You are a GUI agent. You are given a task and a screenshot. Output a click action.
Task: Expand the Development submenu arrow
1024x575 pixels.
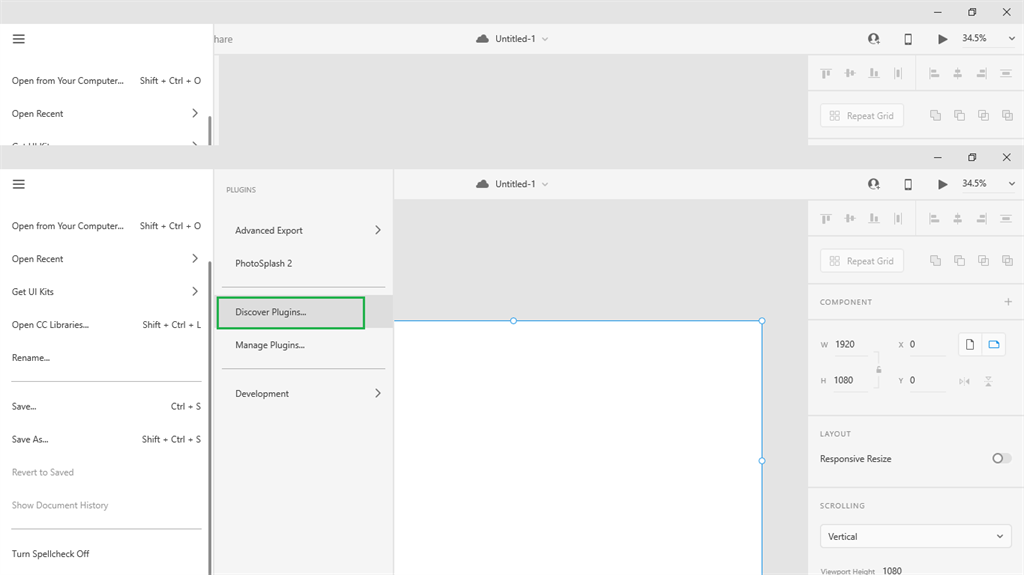[378, 394]
